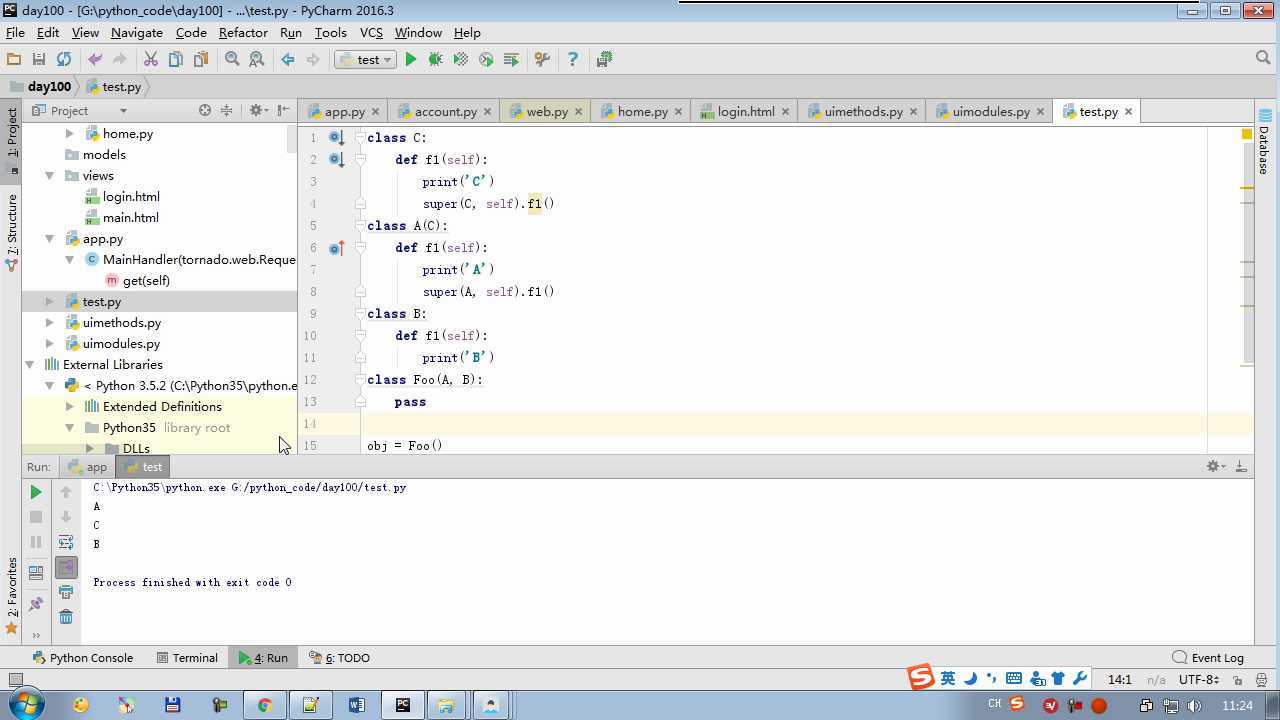Open Help topics question mark icon
The width and height of the screenshot is (1280, 720).
(x=573, y=60)
